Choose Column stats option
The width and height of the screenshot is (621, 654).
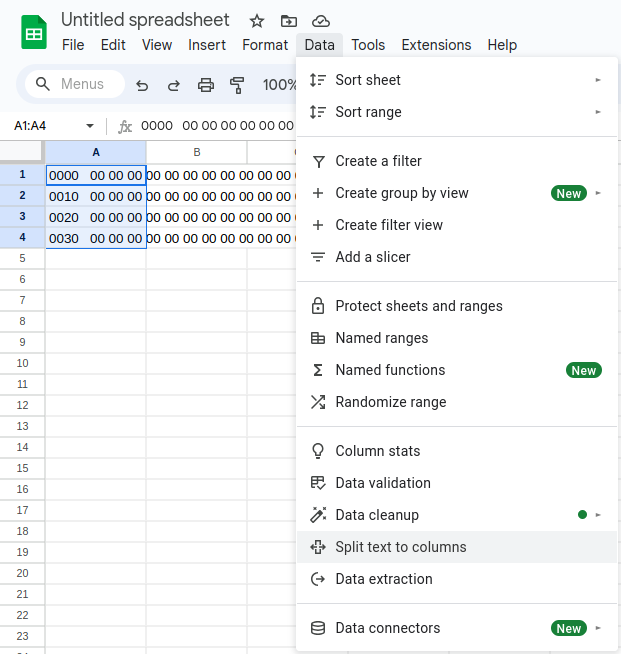click(457, 451)
